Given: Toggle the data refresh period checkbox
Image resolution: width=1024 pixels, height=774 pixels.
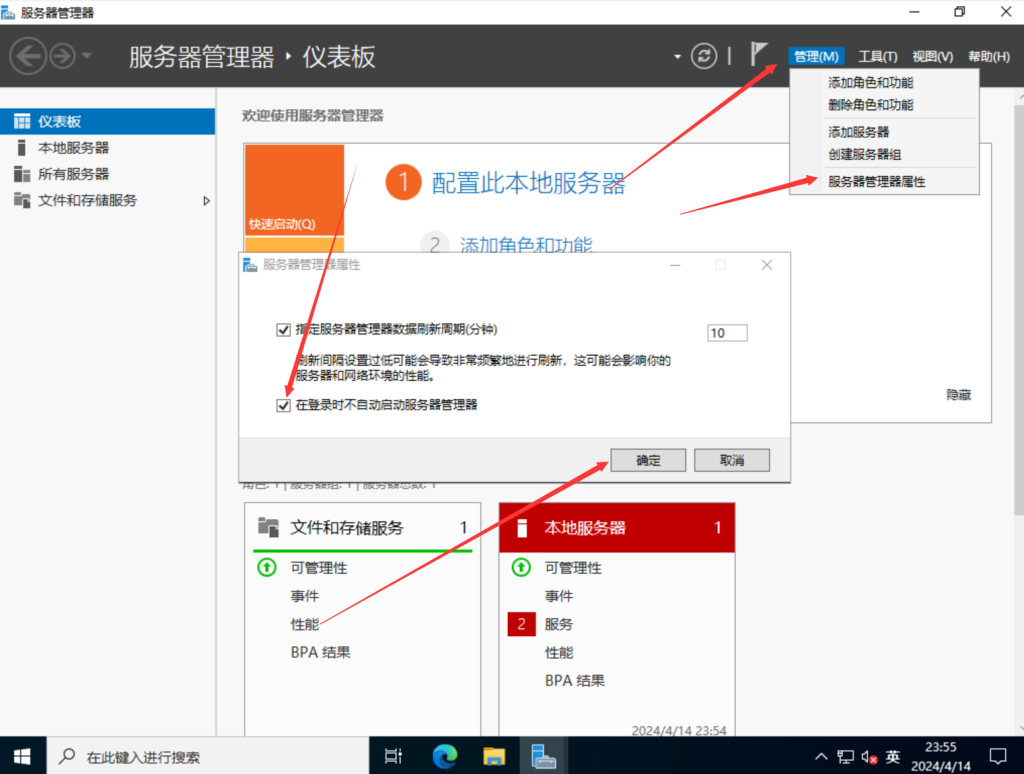Looking at the screenshot, I should pos(283,330).
